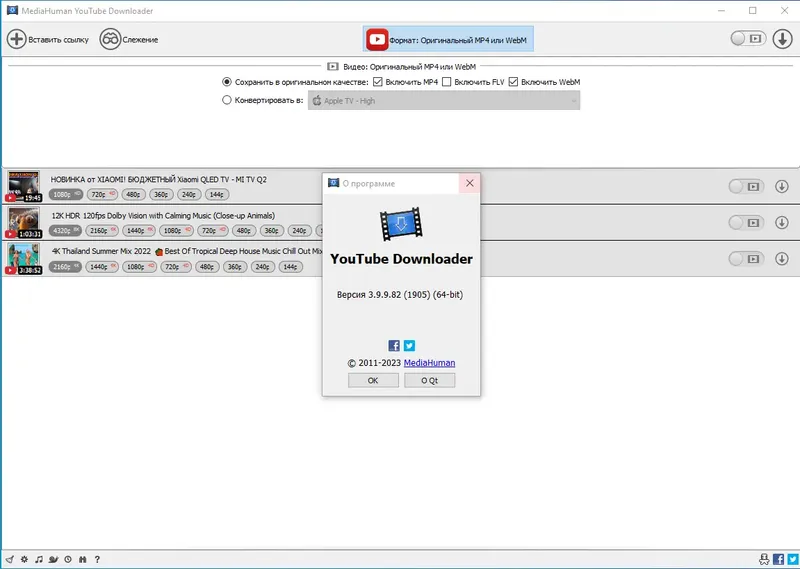This screenshot has height=569, width=800.
Task: Select 240p quality for the Thailand Summer Mix video
Action: point(262,267)
